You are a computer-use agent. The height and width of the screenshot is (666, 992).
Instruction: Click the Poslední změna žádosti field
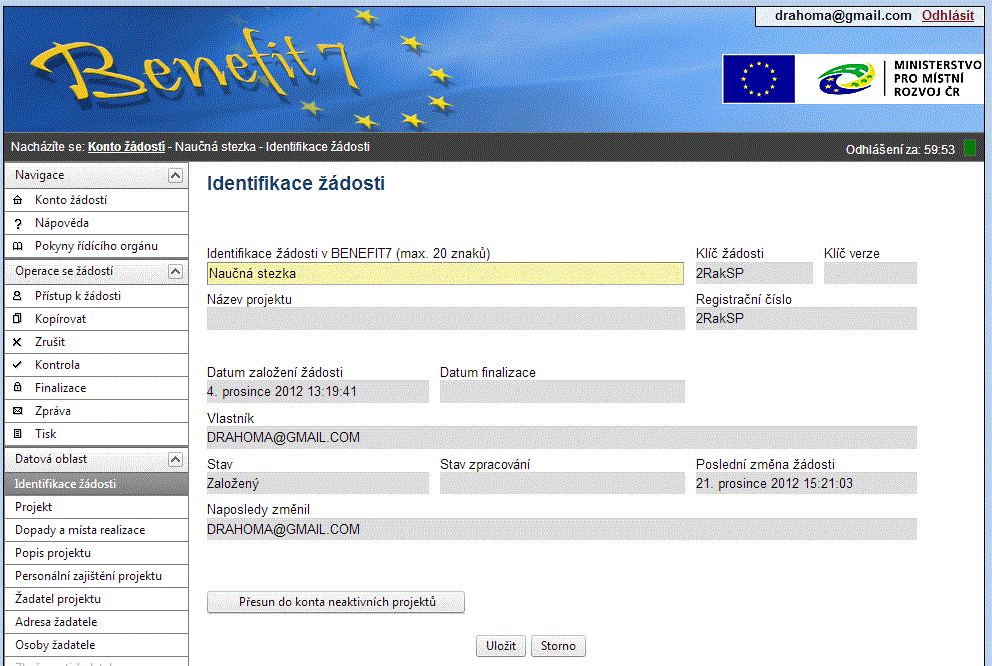(x=806, y=484)
